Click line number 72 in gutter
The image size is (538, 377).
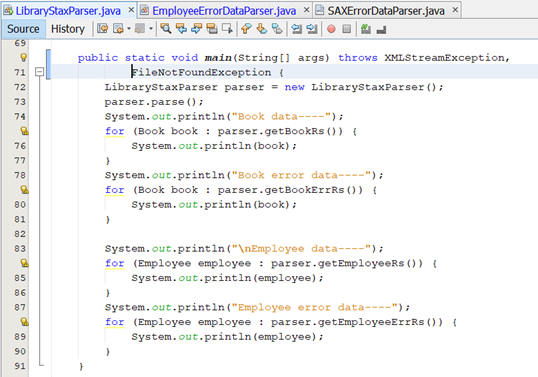pos(20,87)
